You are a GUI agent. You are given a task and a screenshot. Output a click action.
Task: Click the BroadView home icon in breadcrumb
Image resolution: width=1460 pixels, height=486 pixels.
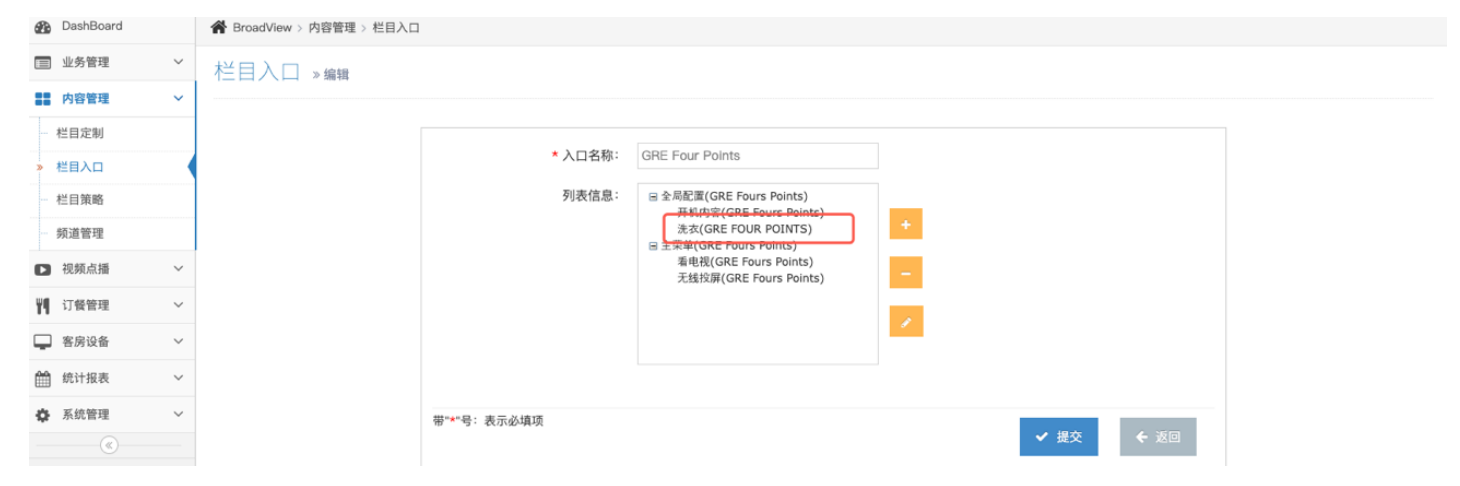click(x=218, y=27)
